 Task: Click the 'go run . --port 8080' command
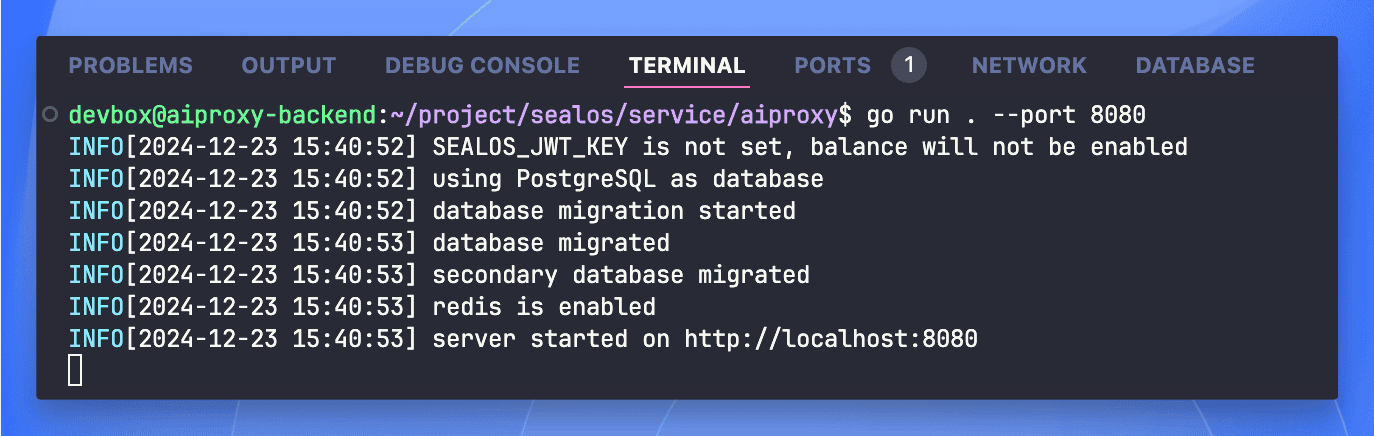[1005, 115]
